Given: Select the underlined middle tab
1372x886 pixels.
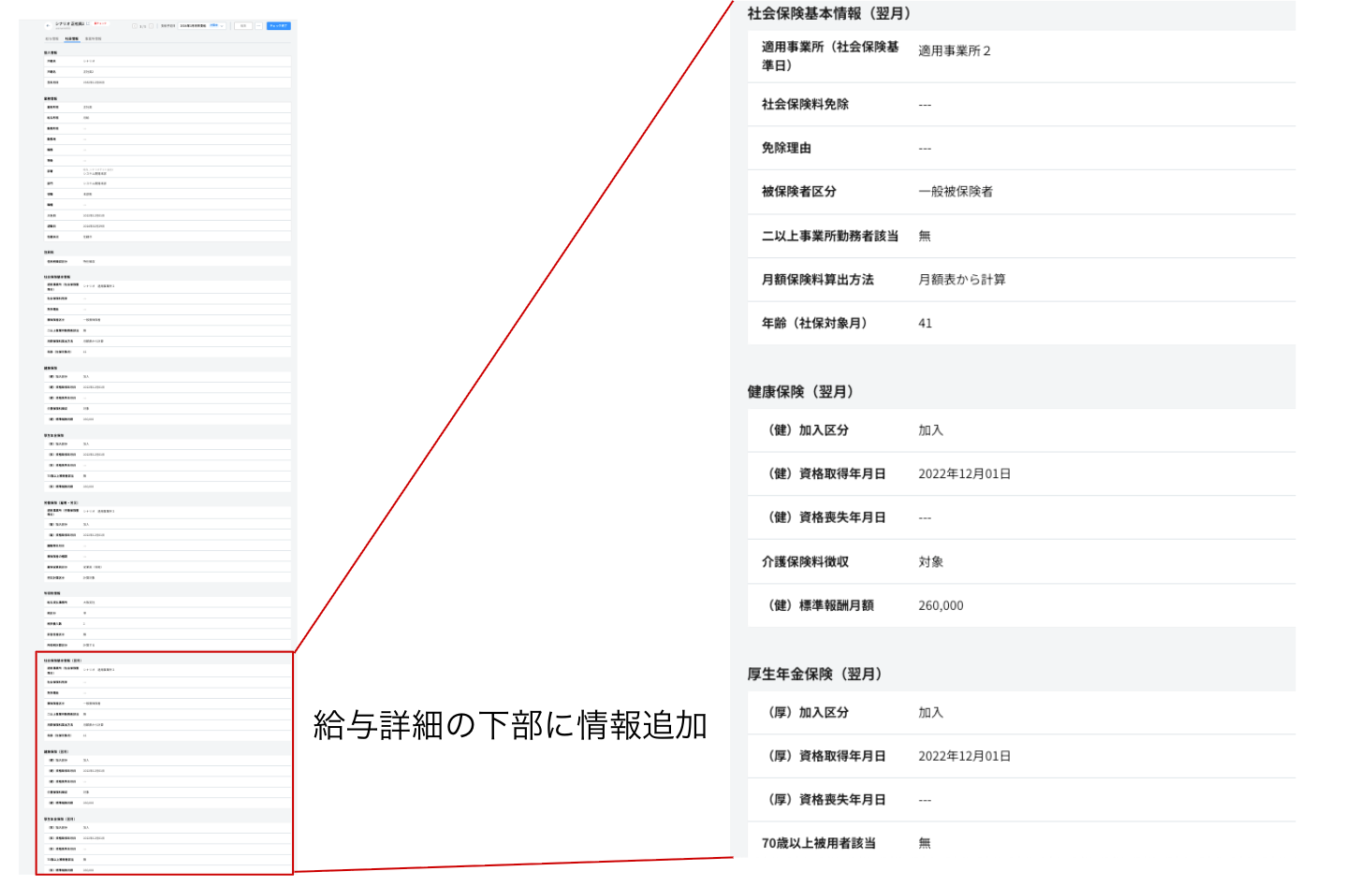Looking at the screenshot, I should tap(72, 38).
